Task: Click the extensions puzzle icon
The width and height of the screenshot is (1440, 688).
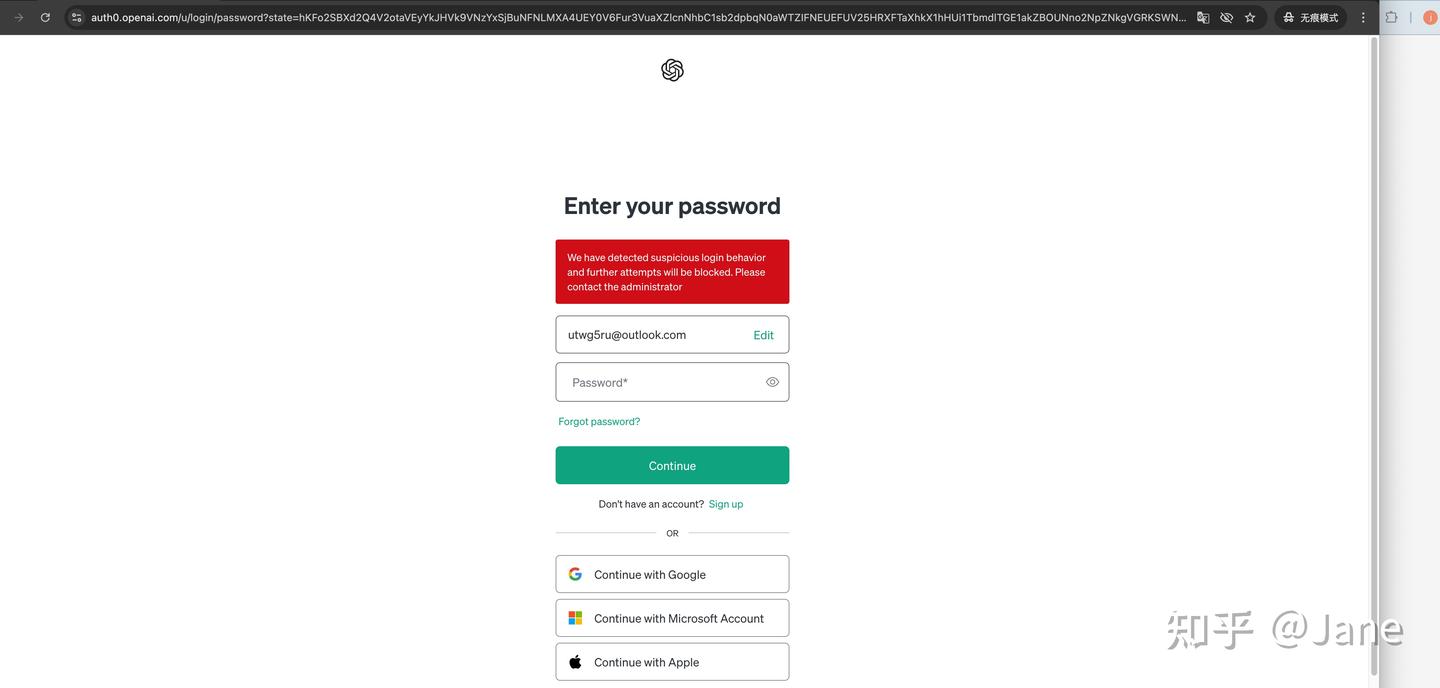Action: point(1391,17)
